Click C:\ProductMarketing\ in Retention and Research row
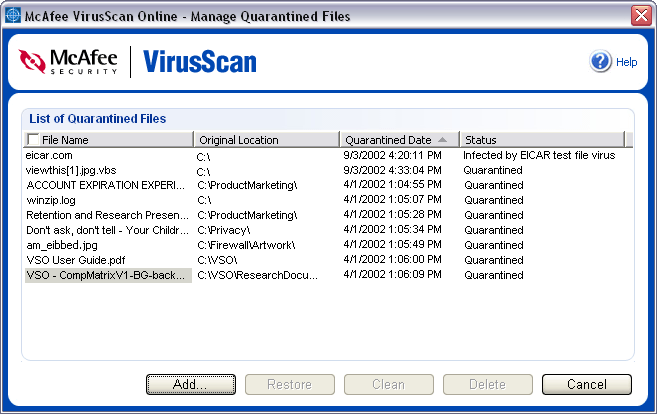The image size is (657, 414). (247, 215)
